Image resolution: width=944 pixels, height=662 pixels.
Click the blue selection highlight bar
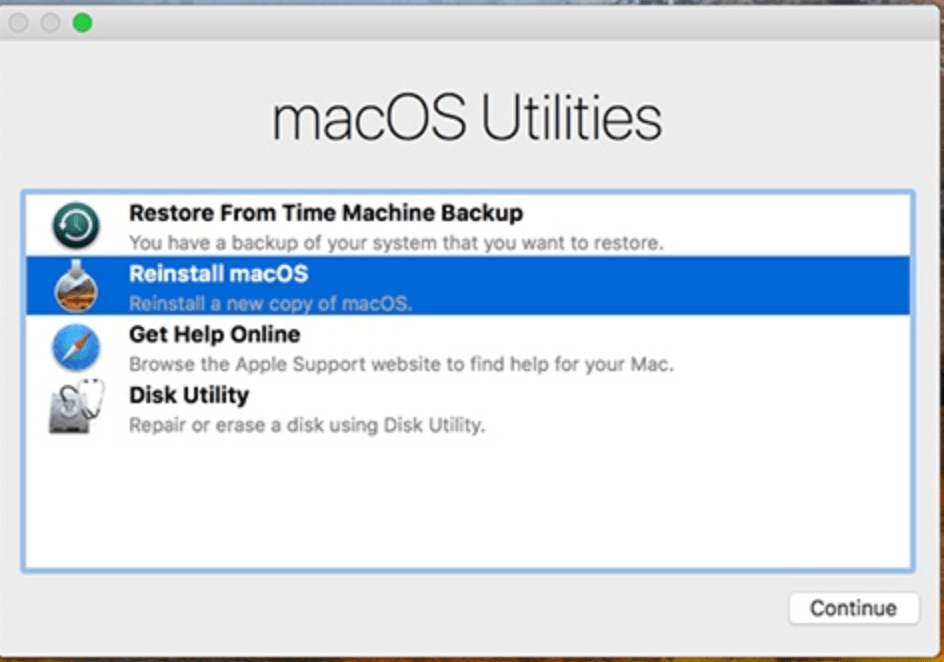600,286
